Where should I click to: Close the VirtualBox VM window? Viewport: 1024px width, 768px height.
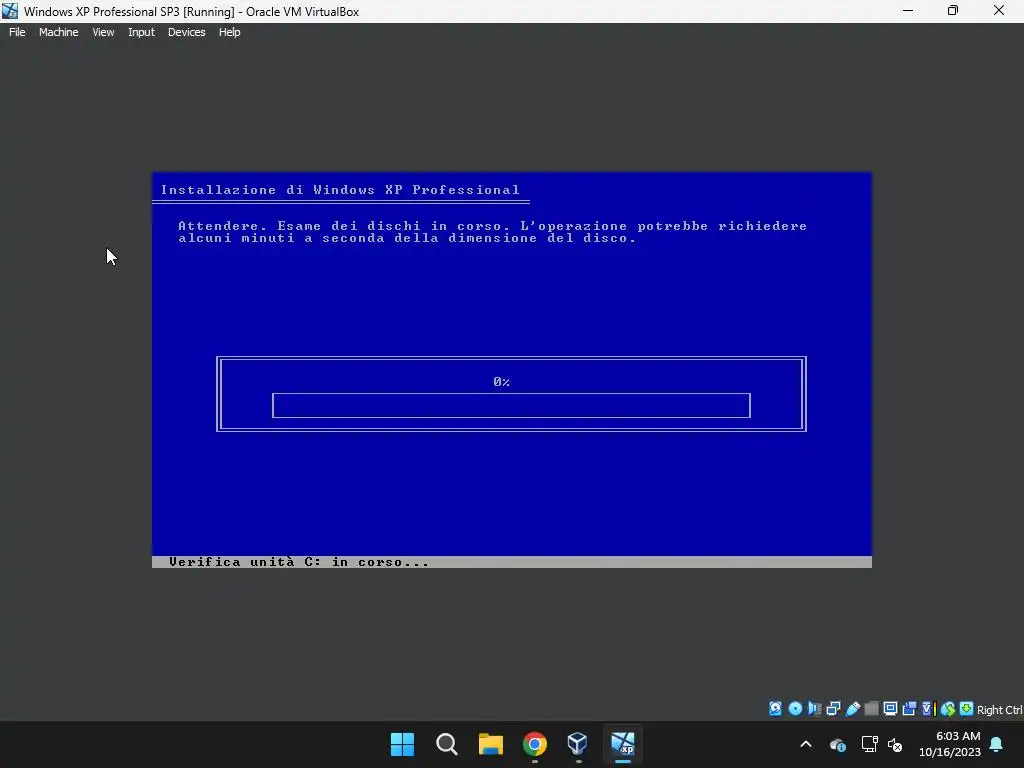point(999,11)
